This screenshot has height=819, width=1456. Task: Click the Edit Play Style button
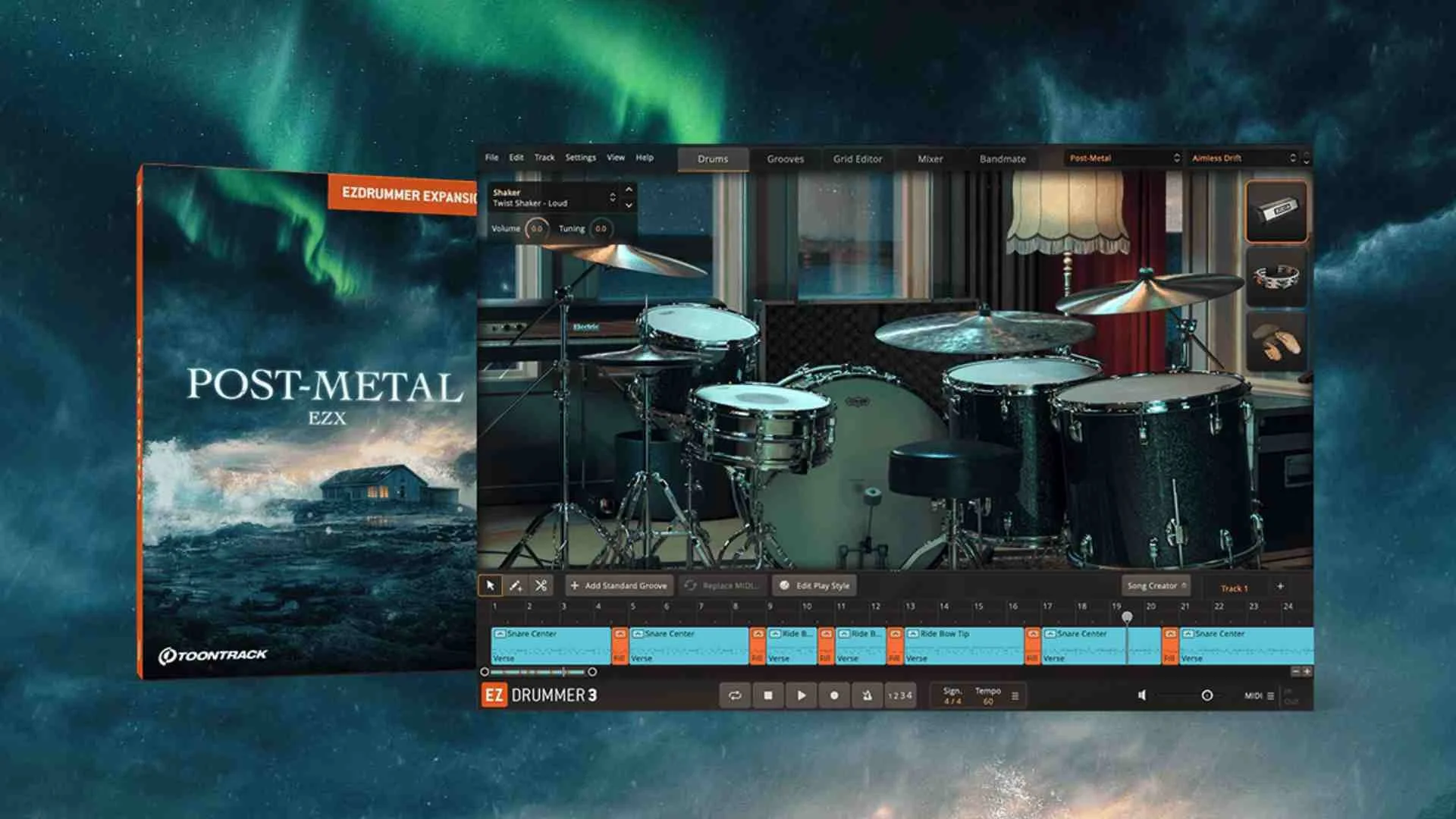click(x=814, y=585)
